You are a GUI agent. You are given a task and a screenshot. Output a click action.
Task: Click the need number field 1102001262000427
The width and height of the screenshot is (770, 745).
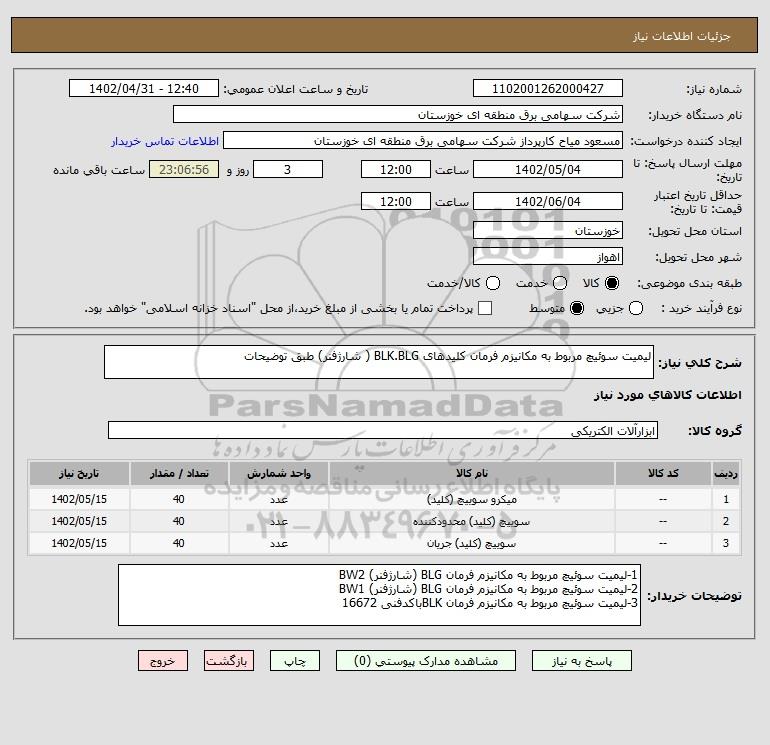click(548, 88)
